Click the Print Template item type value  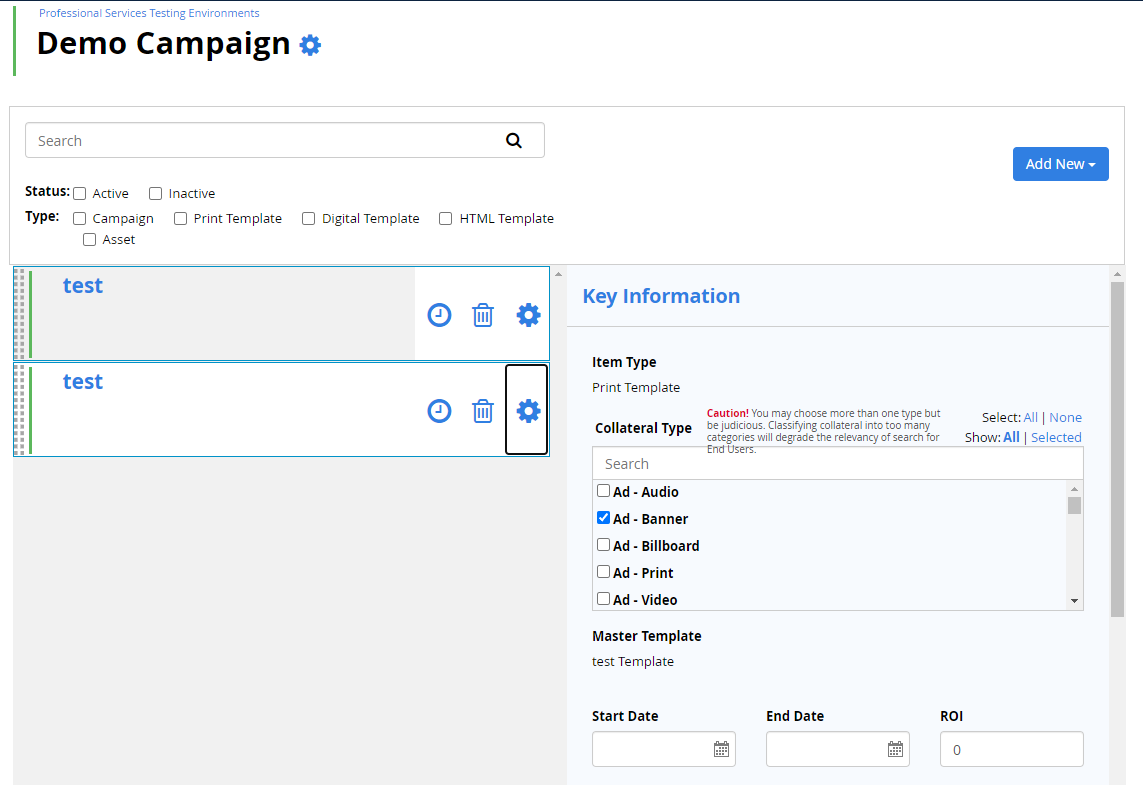tap(636, 388)
